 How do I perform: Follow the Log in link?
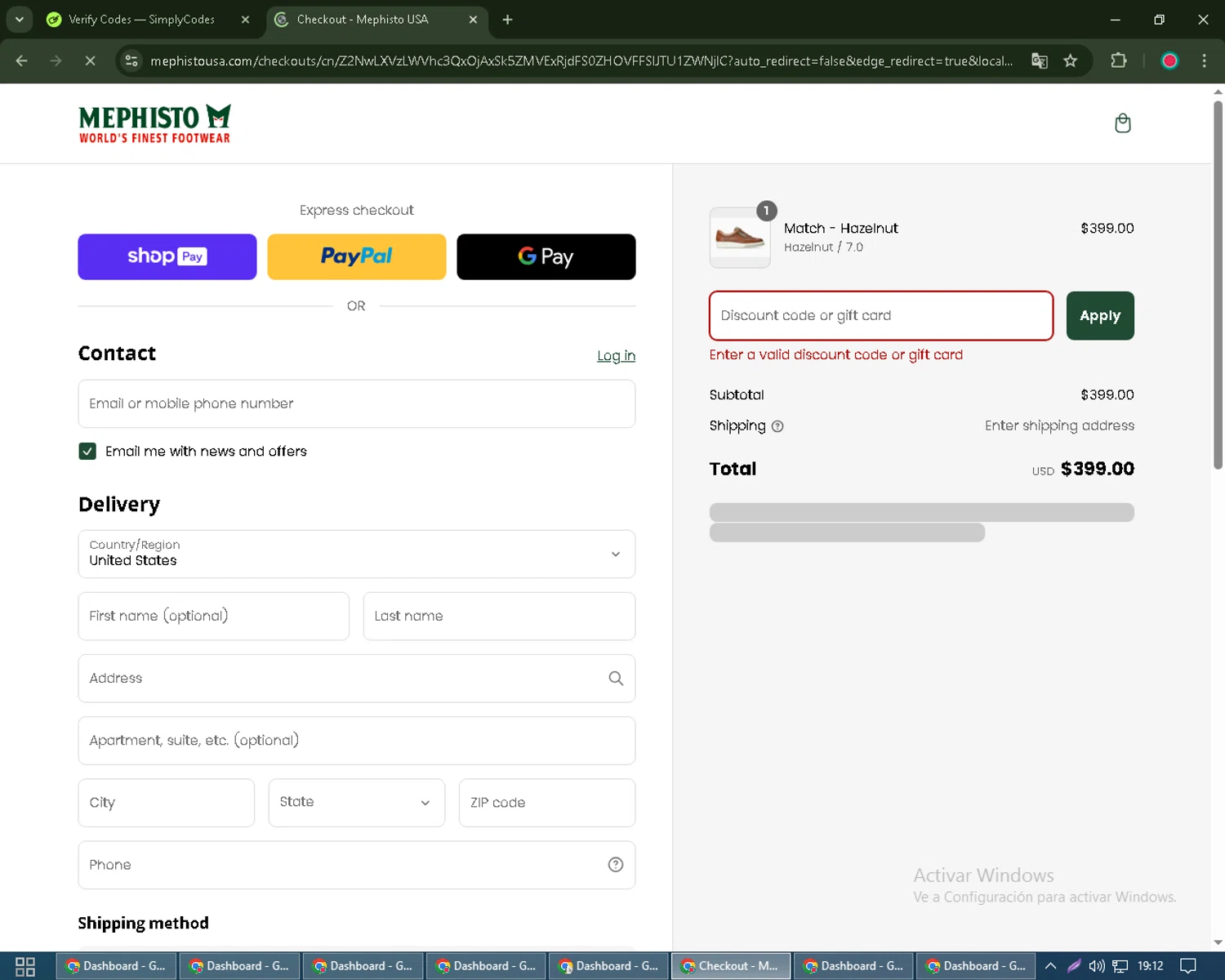point(616,355)
